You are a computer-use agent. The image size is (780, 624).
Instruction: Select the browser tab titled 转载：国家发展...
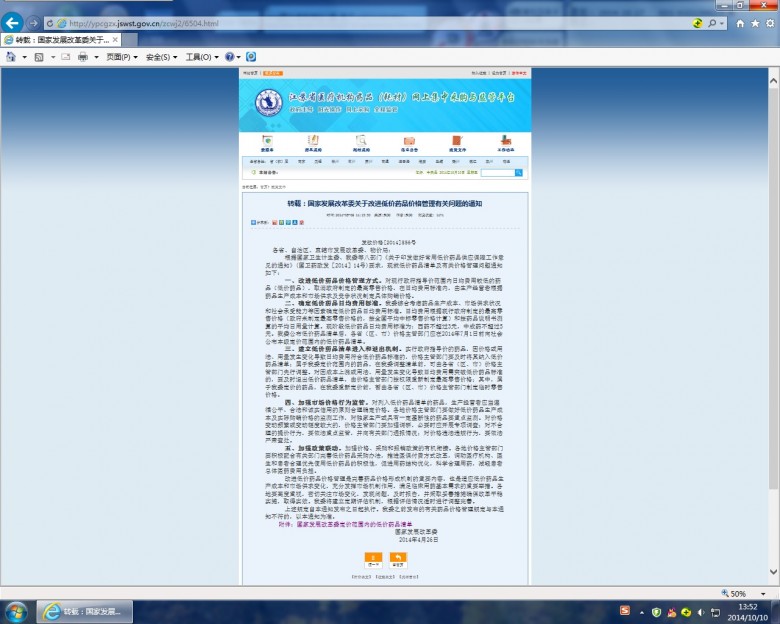(x=60, y=39)
